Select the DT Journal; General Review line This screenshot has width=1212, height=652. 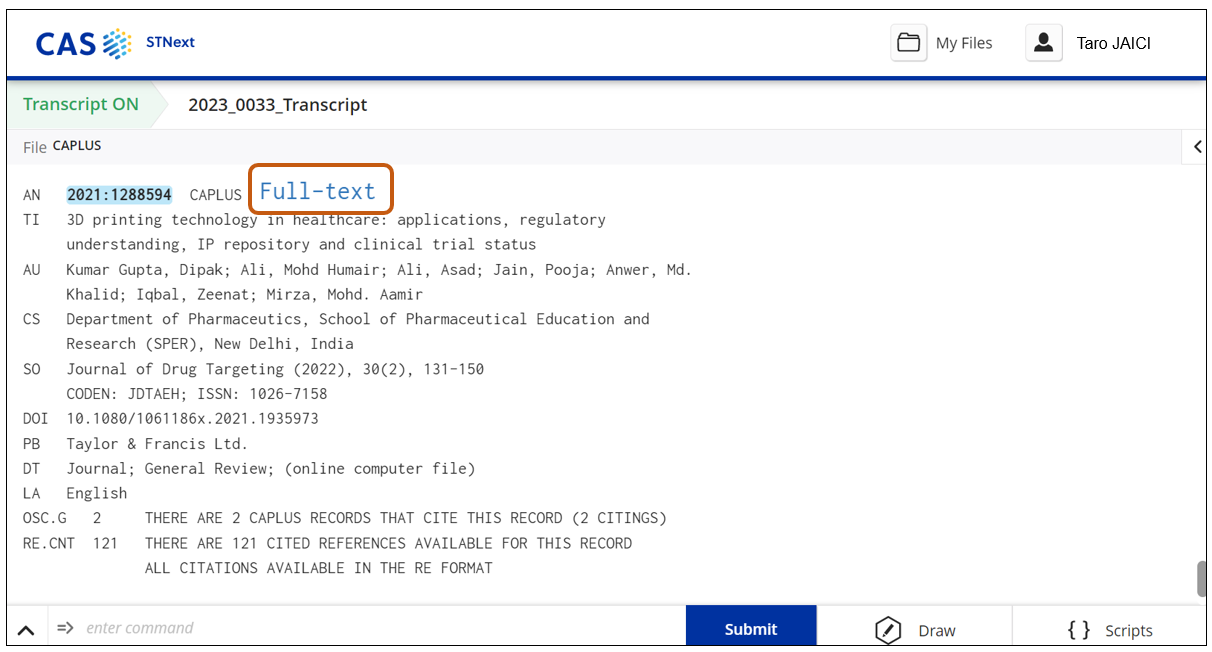[249, 468]
